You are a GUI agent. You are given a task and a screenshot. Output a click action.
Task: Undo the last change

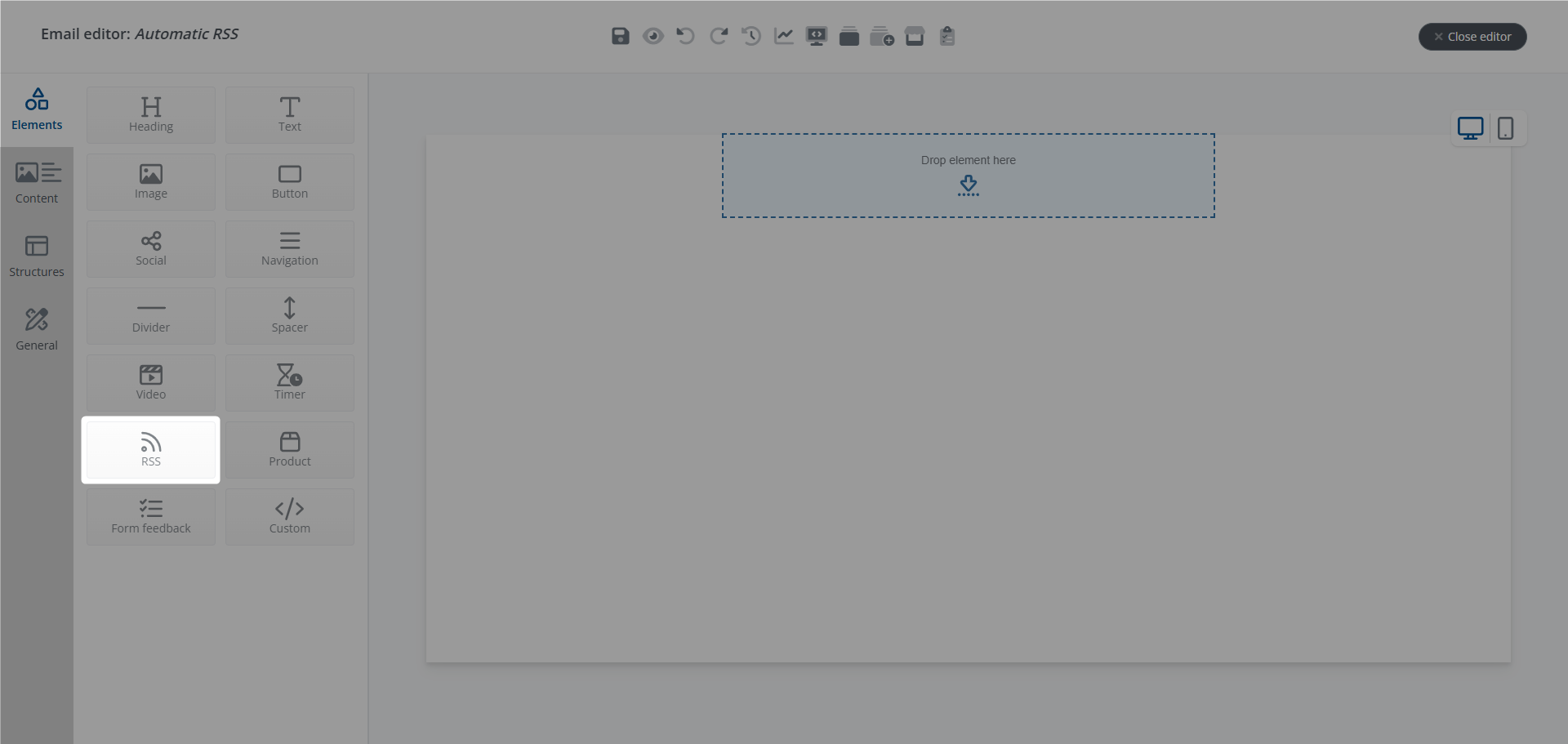[x=685, y=36]
